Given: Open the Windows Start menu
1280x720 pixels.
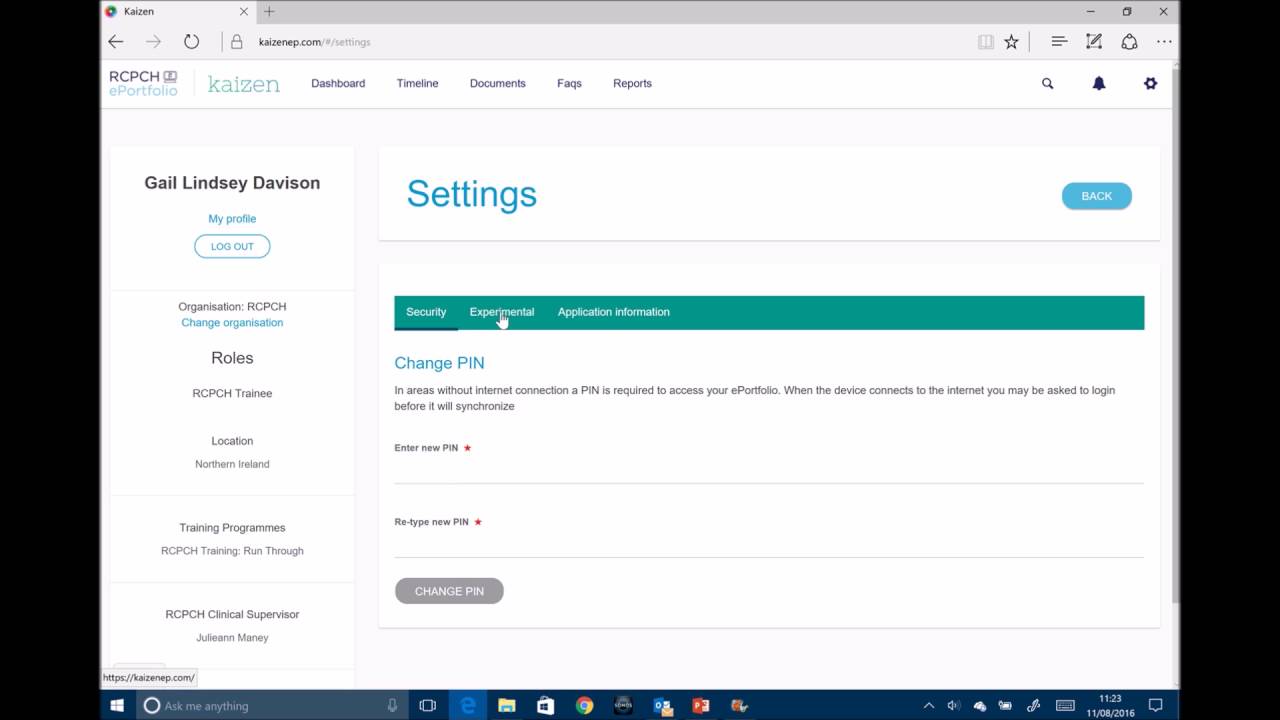Looking at the screenshot, I should (116, 705).
